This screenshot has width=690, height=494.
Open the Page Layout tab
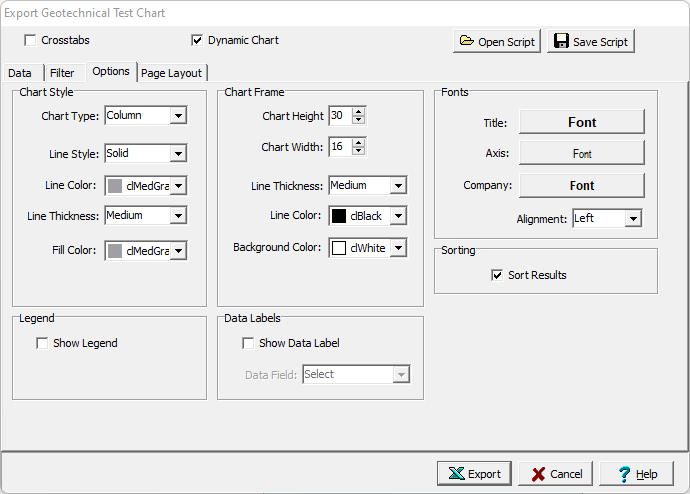point(171,73)
